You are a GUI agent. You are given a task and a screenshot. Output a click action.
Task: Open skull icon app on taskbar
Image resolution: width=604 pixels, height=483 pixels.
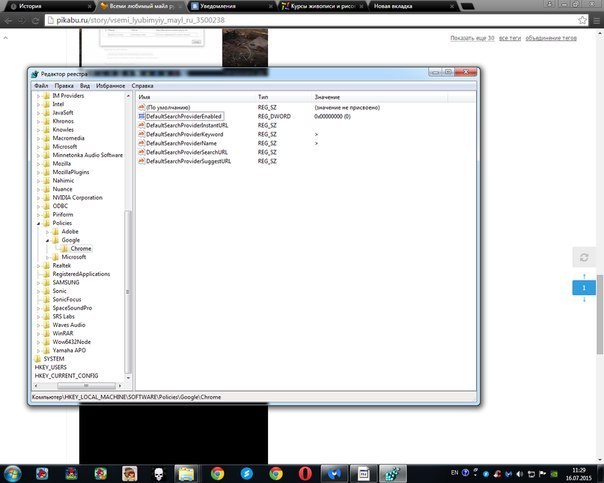coord(158,474)
